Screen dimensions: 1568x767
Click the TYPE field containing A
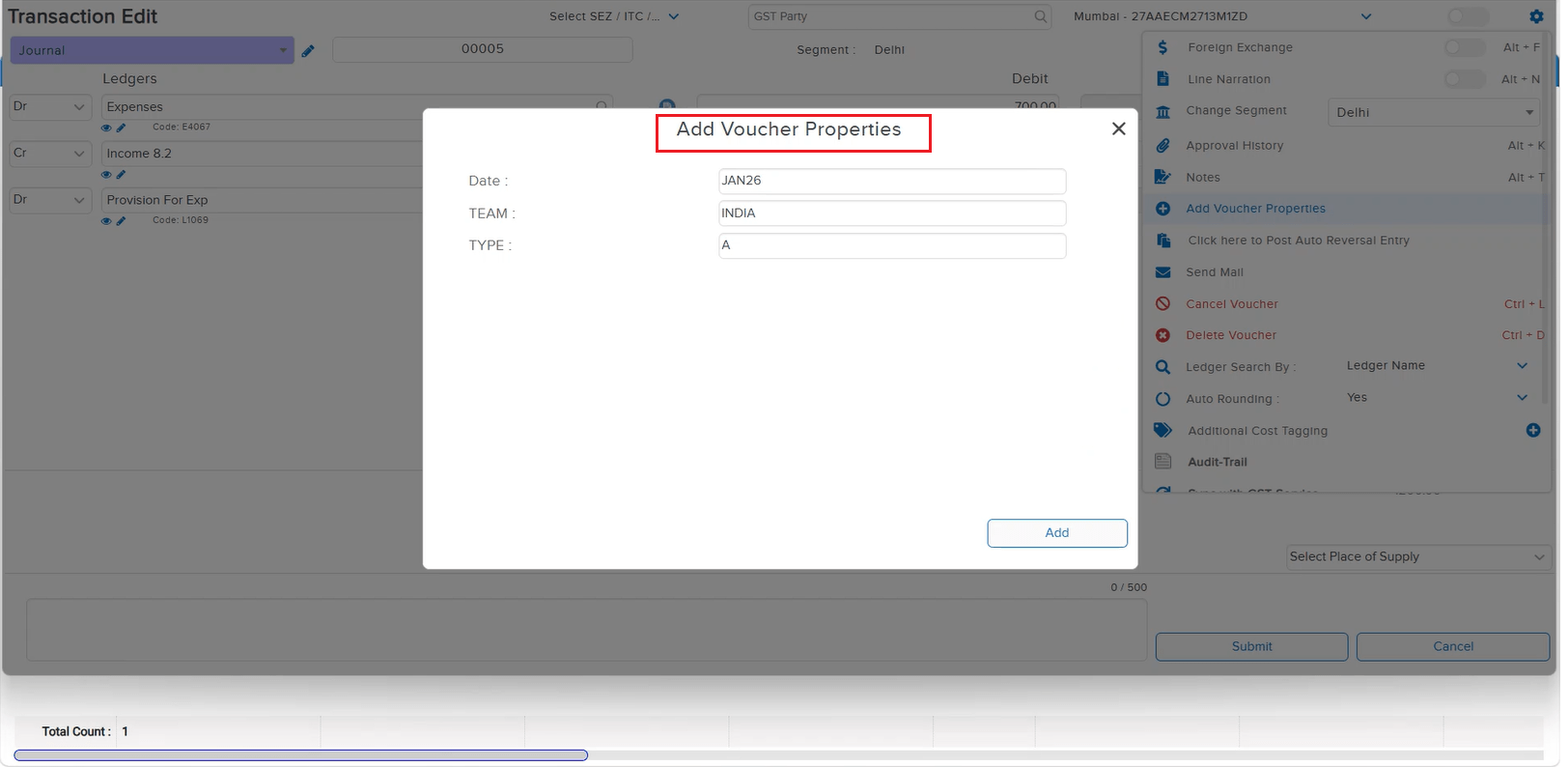click(892, 245)
